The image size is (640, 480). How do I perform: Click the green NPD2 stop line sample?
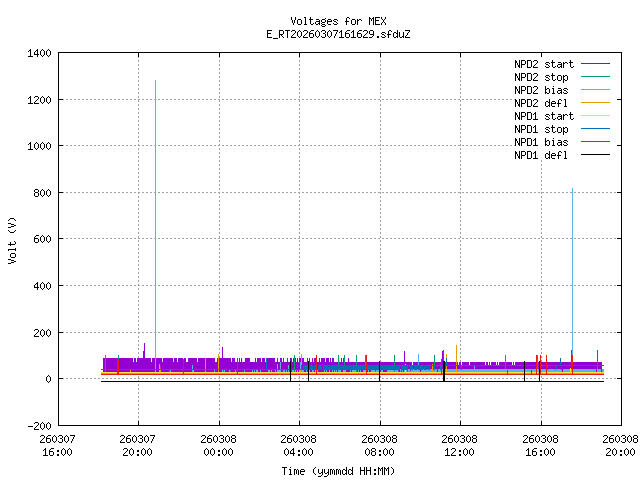pos(593,77)
